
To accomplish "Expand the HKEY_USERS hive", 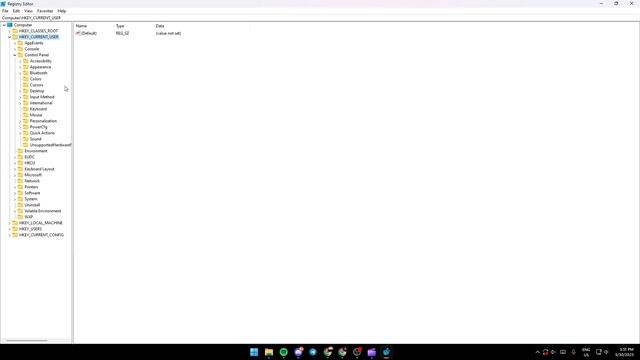I will (x=10, y=229).
